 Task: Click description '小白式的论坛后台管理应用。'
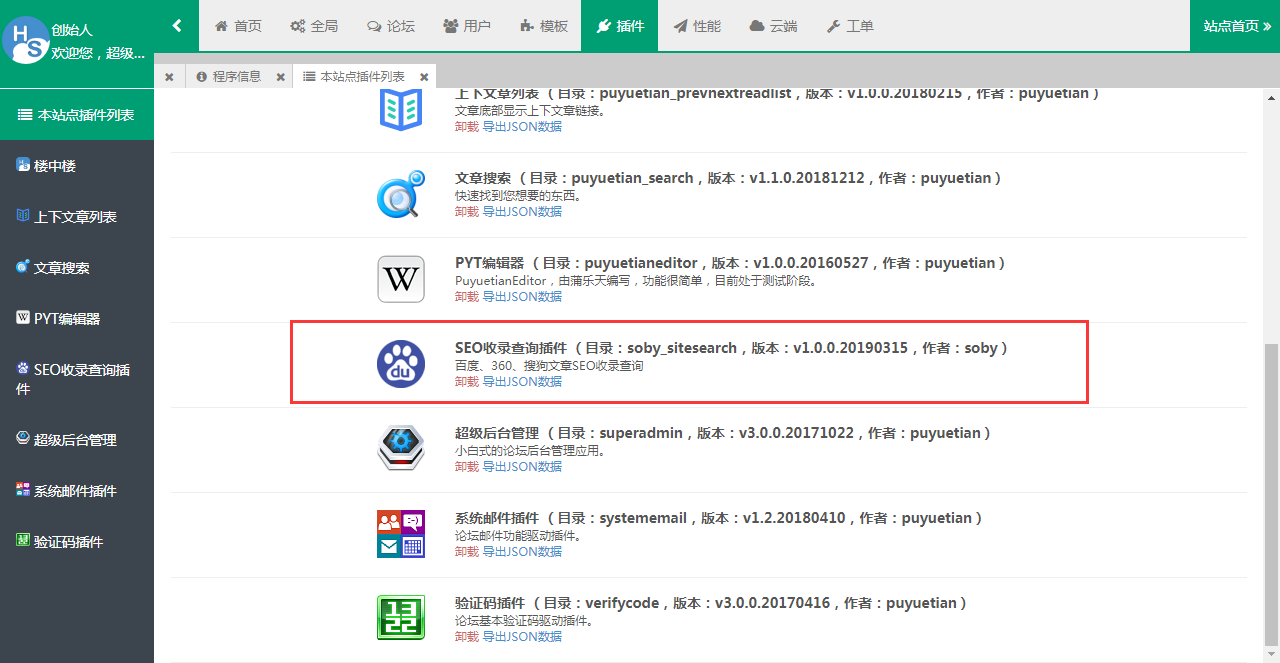pyautogui.click(x=530, y=451)
